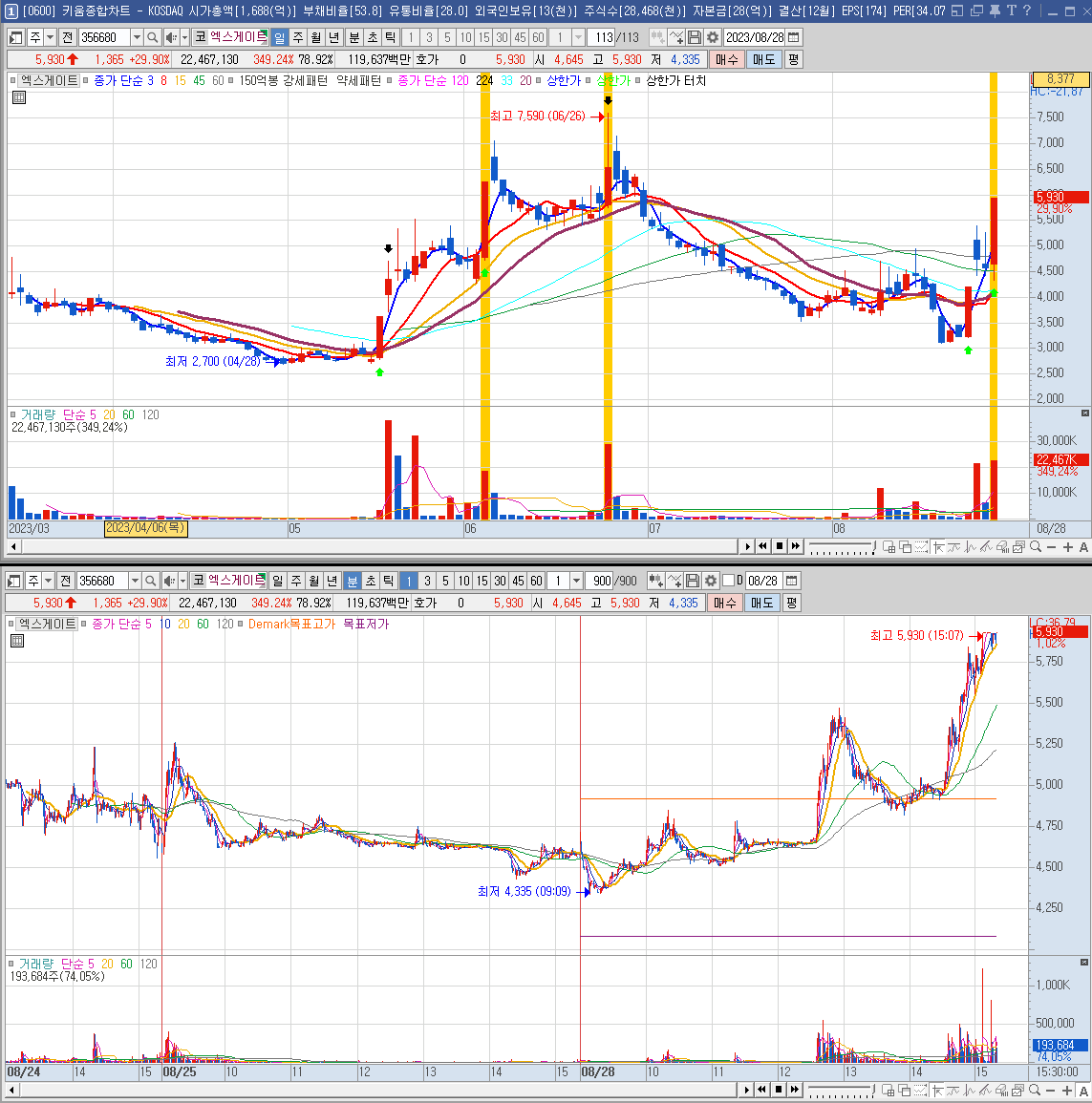Click the 매수 buy button in upper chart

727,60
